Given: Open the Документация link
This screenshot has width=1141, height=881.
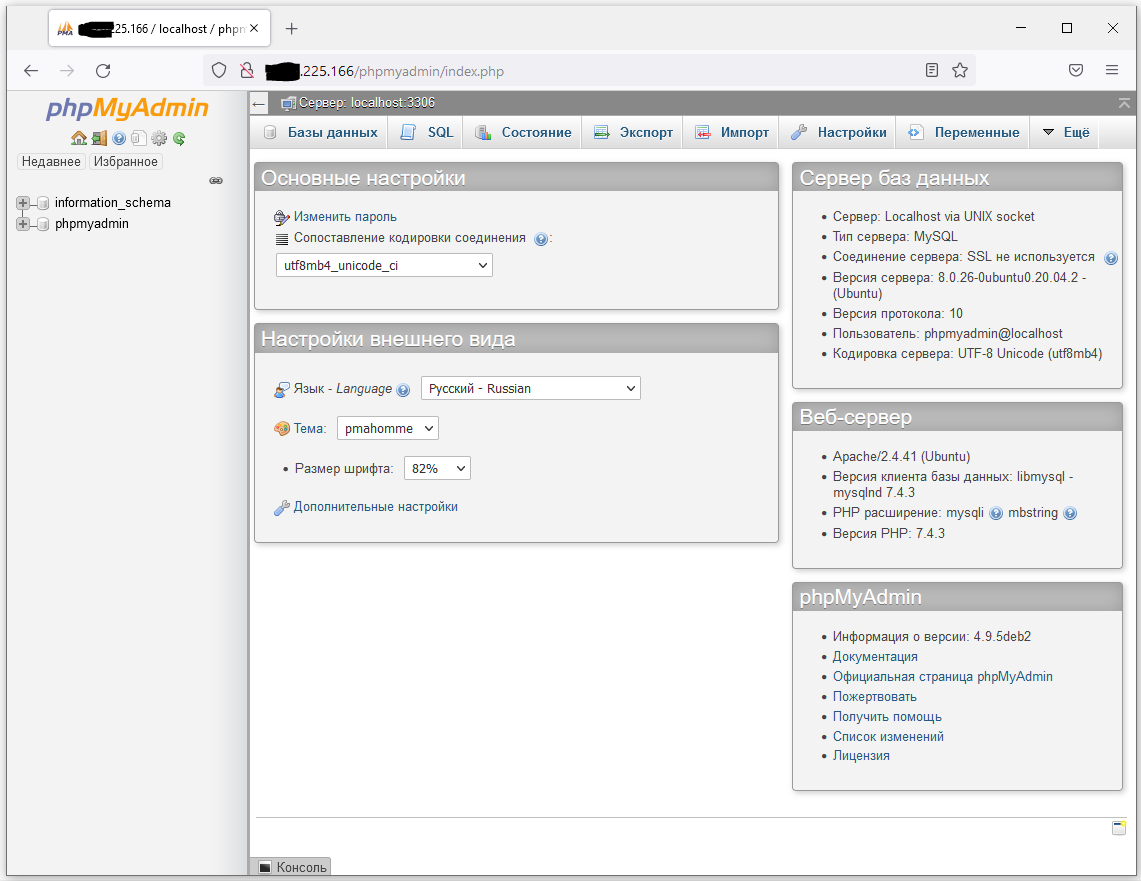Looking at the screenshot, I should click(875, 657).
